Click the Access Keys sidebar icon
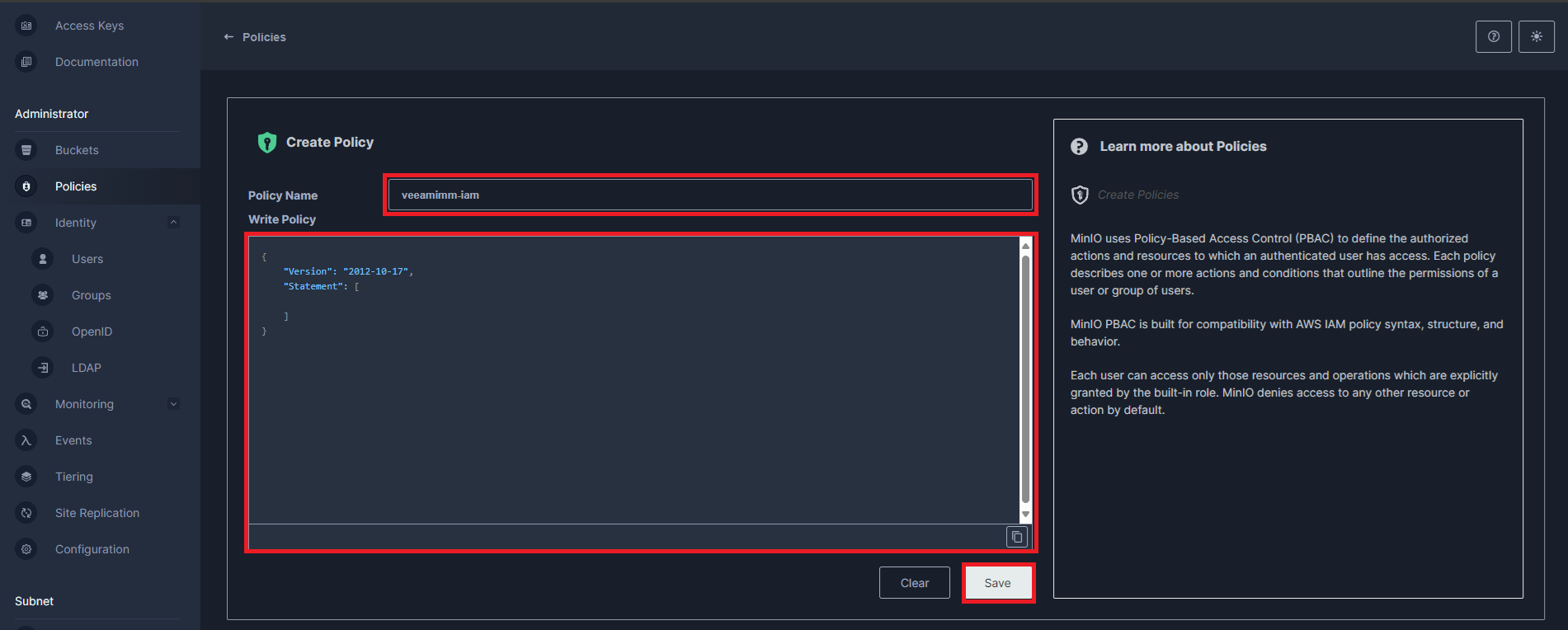This screenshot has width=1568, height=630. coord(26,26)
